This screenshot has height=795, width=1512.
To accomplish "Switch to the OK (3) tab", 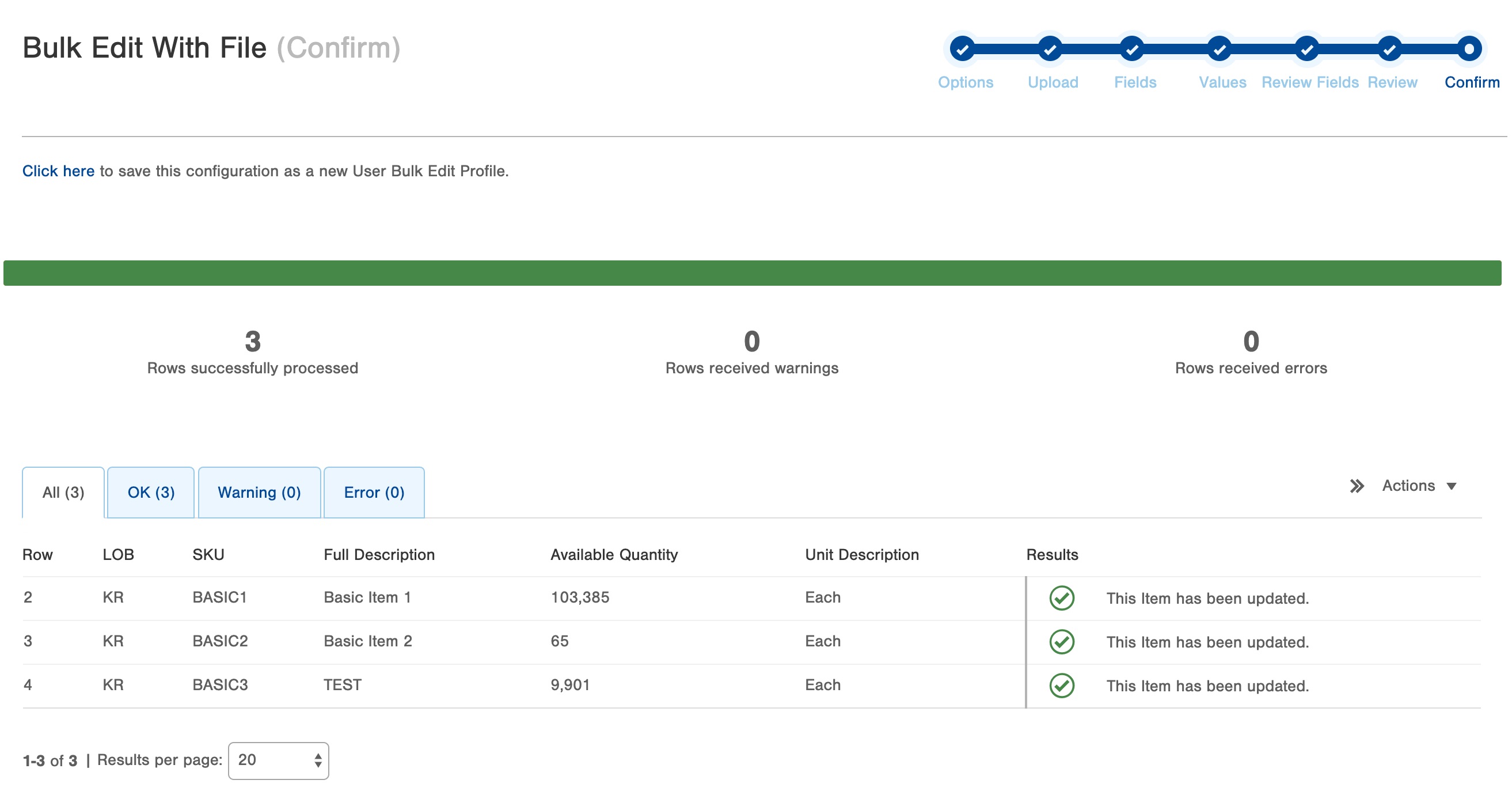I will [x=151, y=492].
